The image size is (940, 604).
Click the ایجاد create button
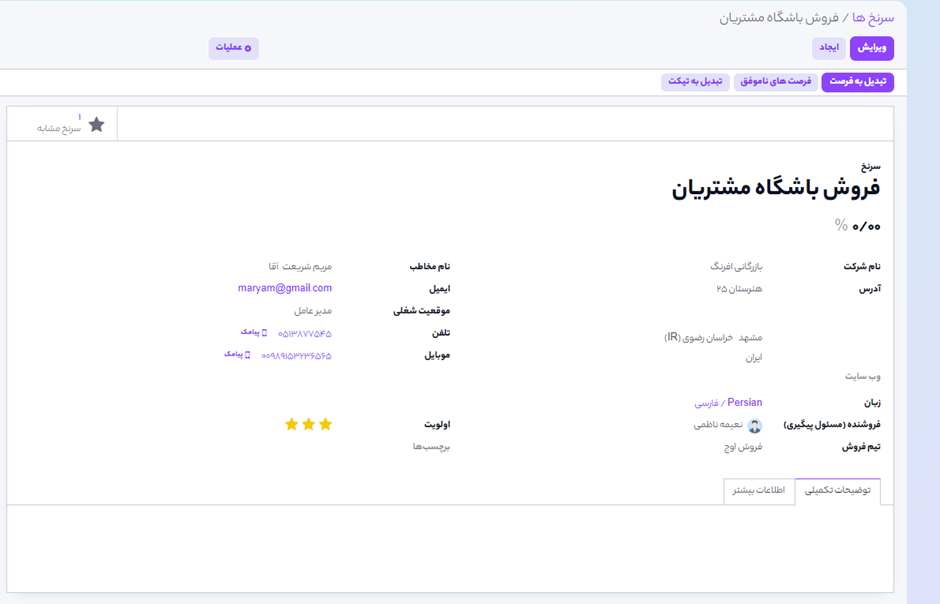click(x=829, y=48)
